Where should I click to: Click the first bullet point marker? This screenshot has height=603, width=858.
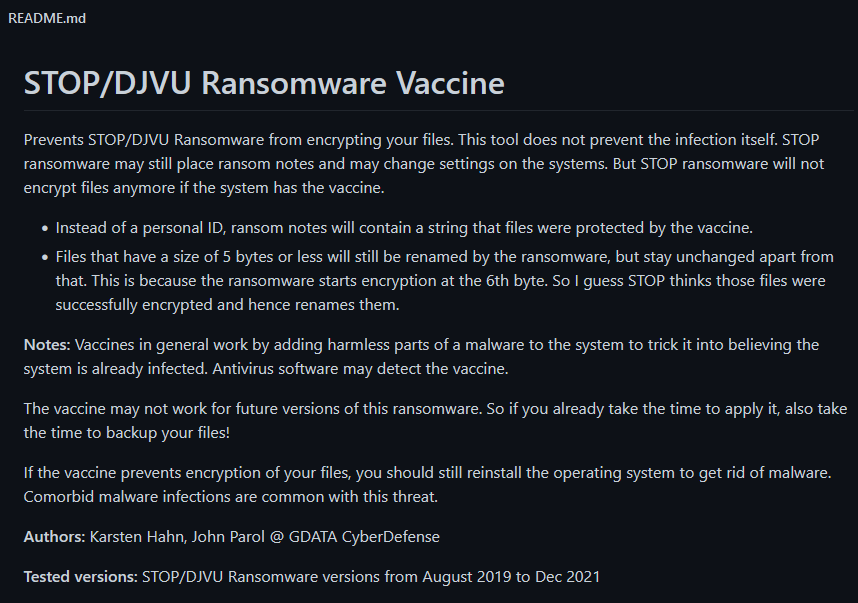44,228
